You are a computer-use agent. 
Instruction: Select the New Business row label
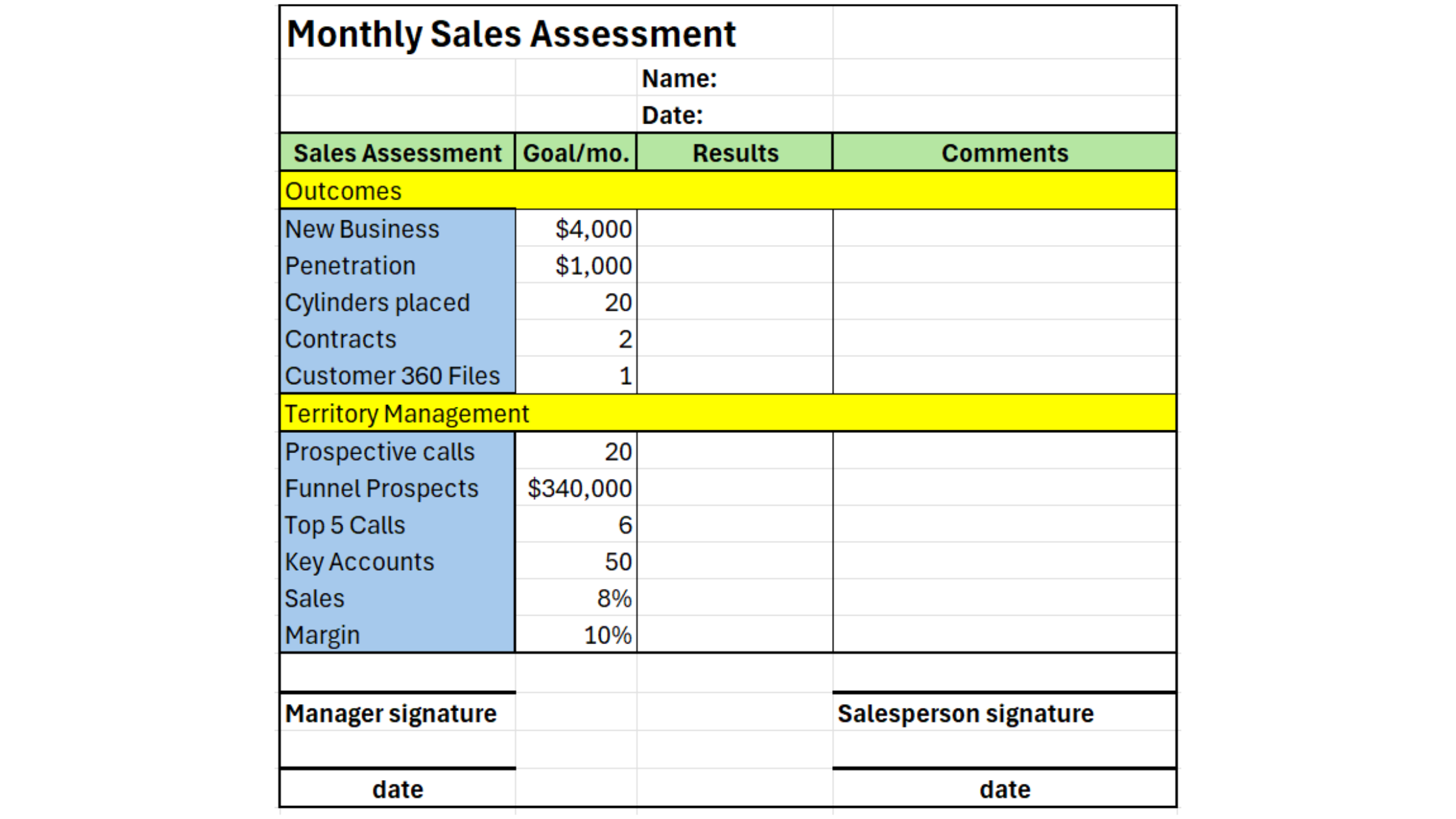[x=397, y=229]
